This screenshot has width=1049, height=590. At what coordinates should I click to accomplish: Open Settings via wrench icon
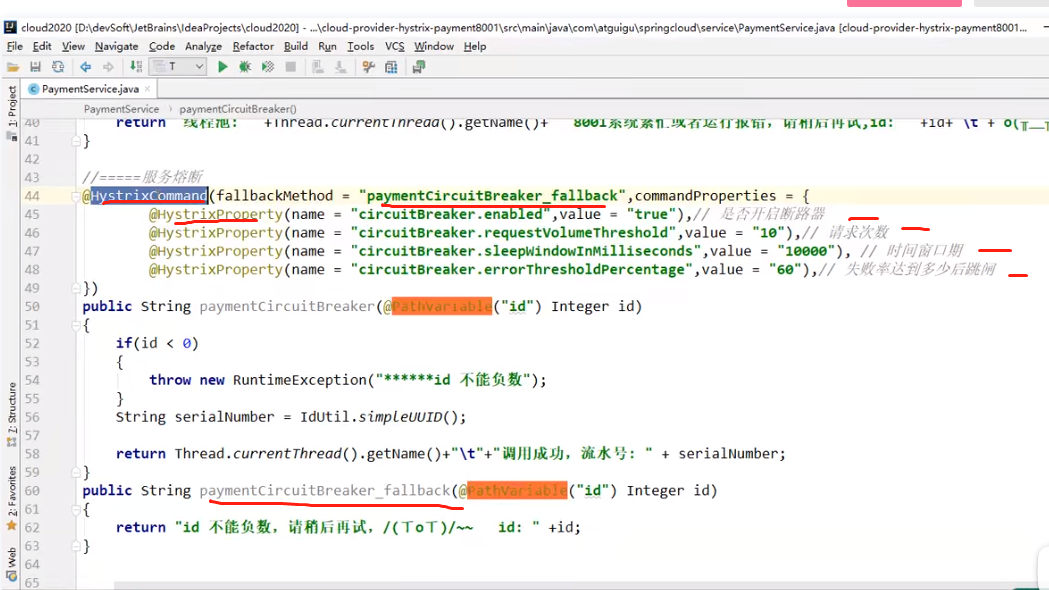pyautogui.click(x=368, y=67)
